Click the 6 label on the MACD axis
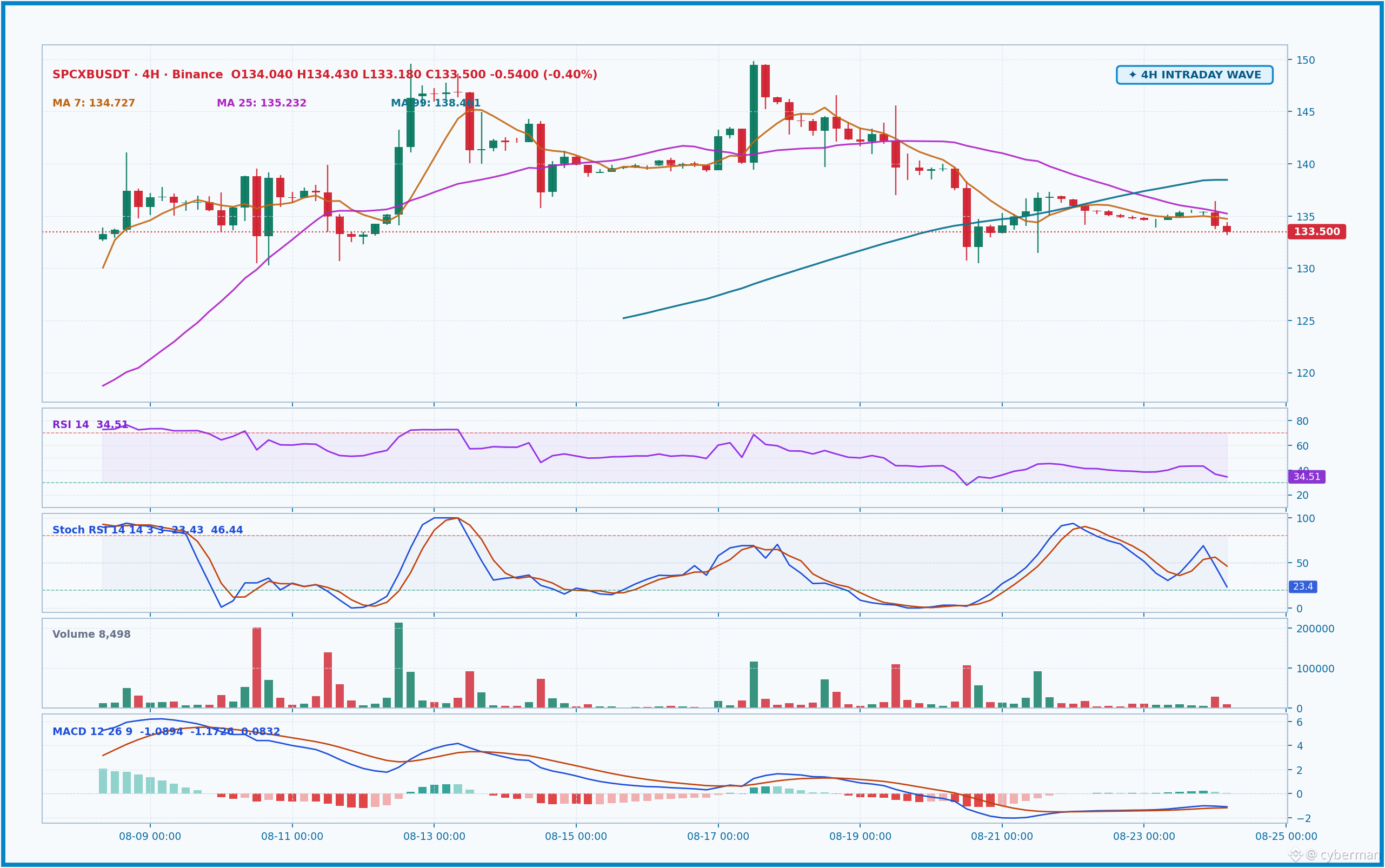This screenshot has width=1385, height=868. [x=1300, y=722]
